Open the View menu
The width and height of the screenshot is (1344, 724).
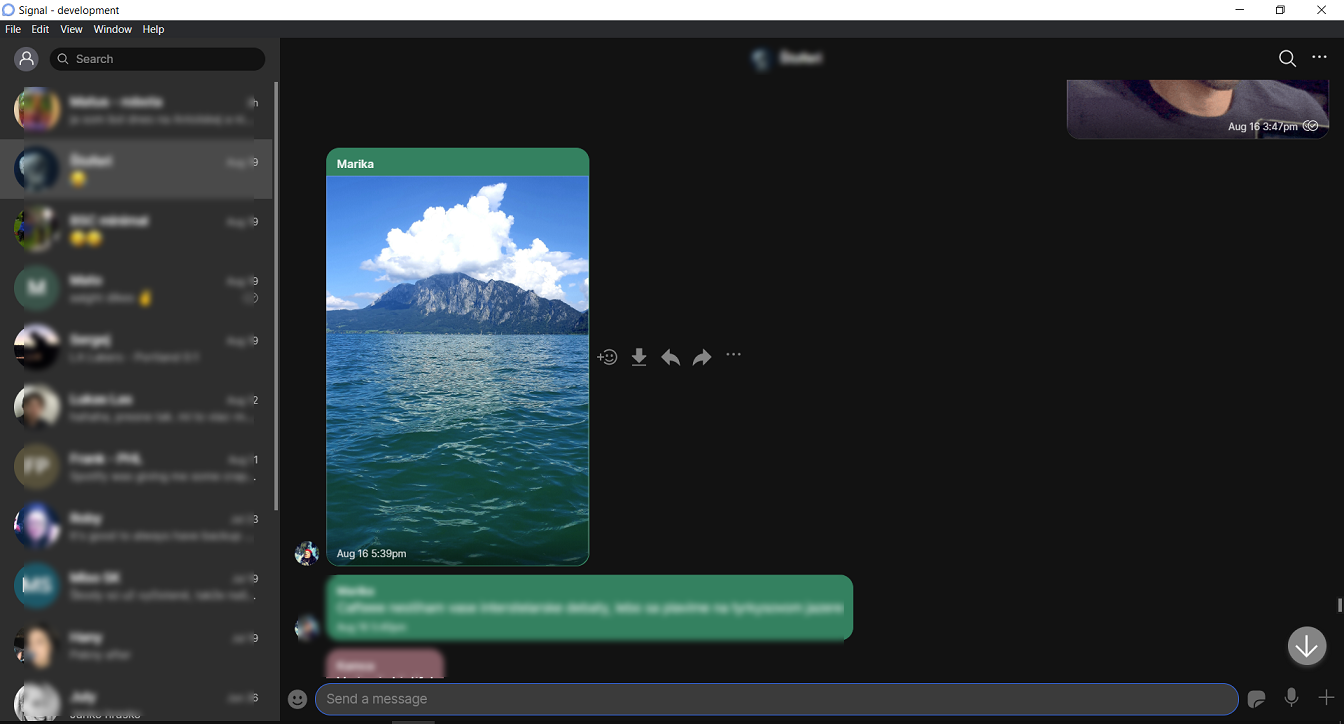click(x=71, y=29)
